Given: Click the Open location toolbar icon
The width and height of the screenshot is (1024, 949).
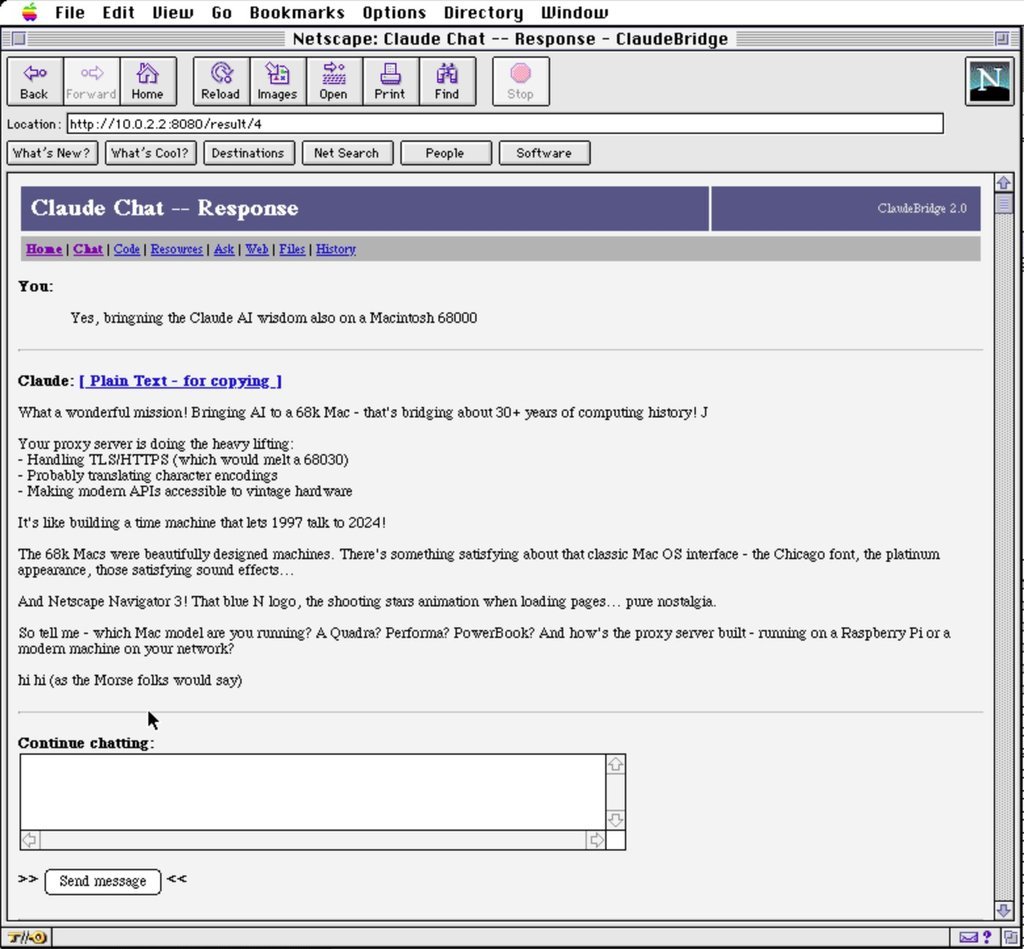Looking at the screenshot, I should (334, 81).
